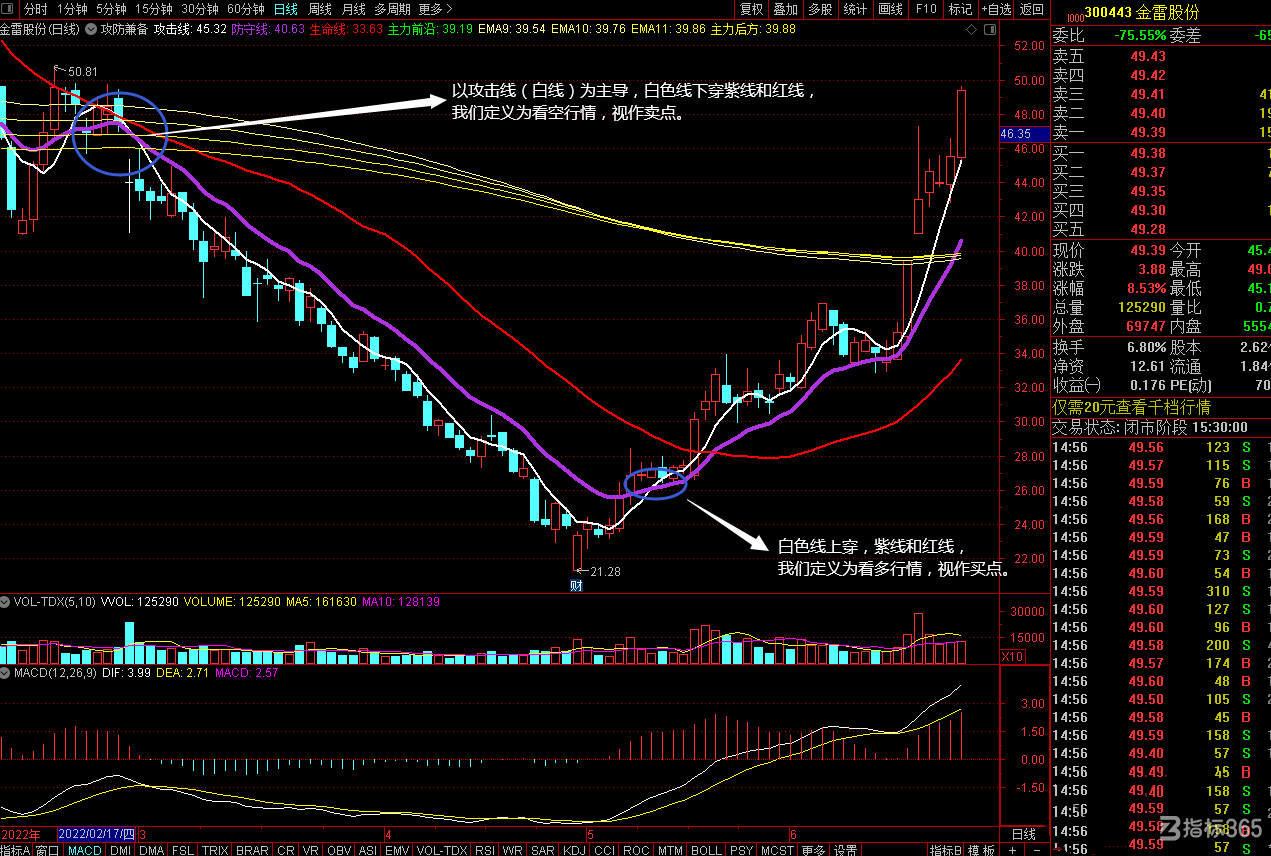Select the MACD indicator tab
The width and height of the screenshot is (1271, 856).
coord(85,850)
